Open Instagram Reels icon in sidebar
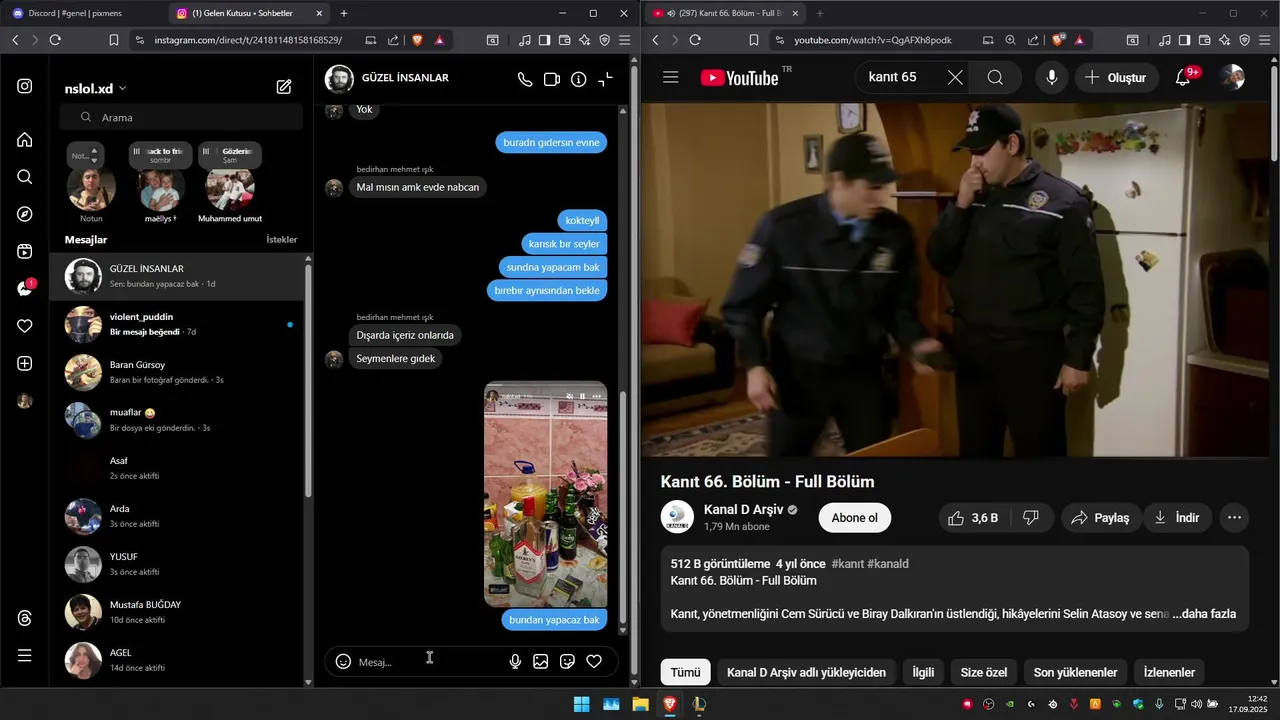The height and width of the screenshot is (720, 1280). (x=25, y=251)
